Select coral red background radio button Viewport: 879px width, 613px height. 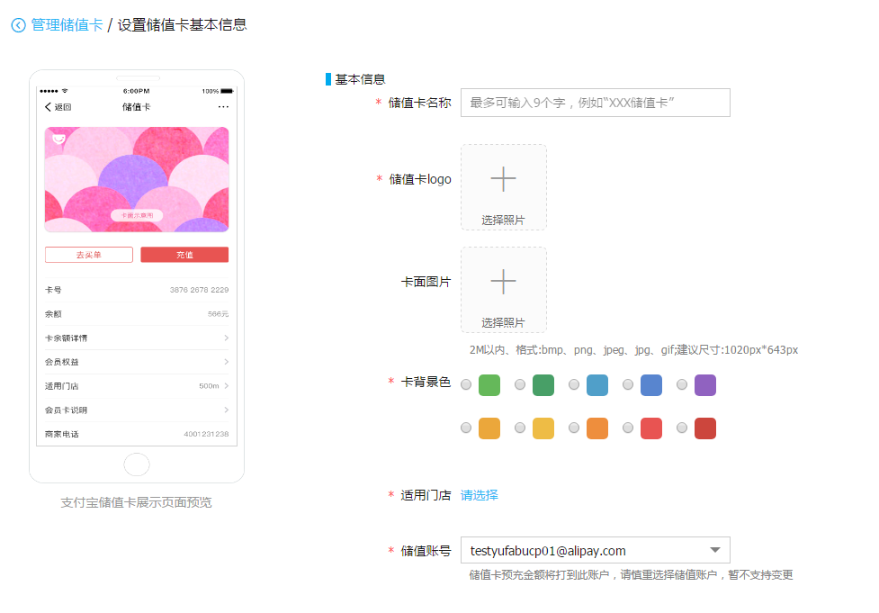(628, 428)
